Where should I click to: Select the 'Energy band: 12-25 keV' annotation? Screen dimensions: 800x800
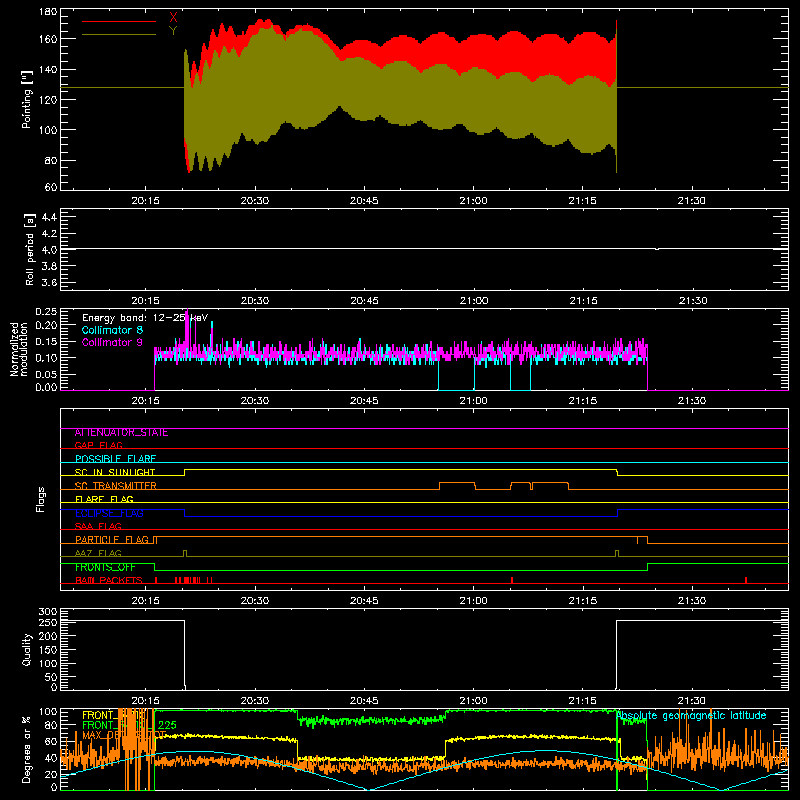[145, 318]
